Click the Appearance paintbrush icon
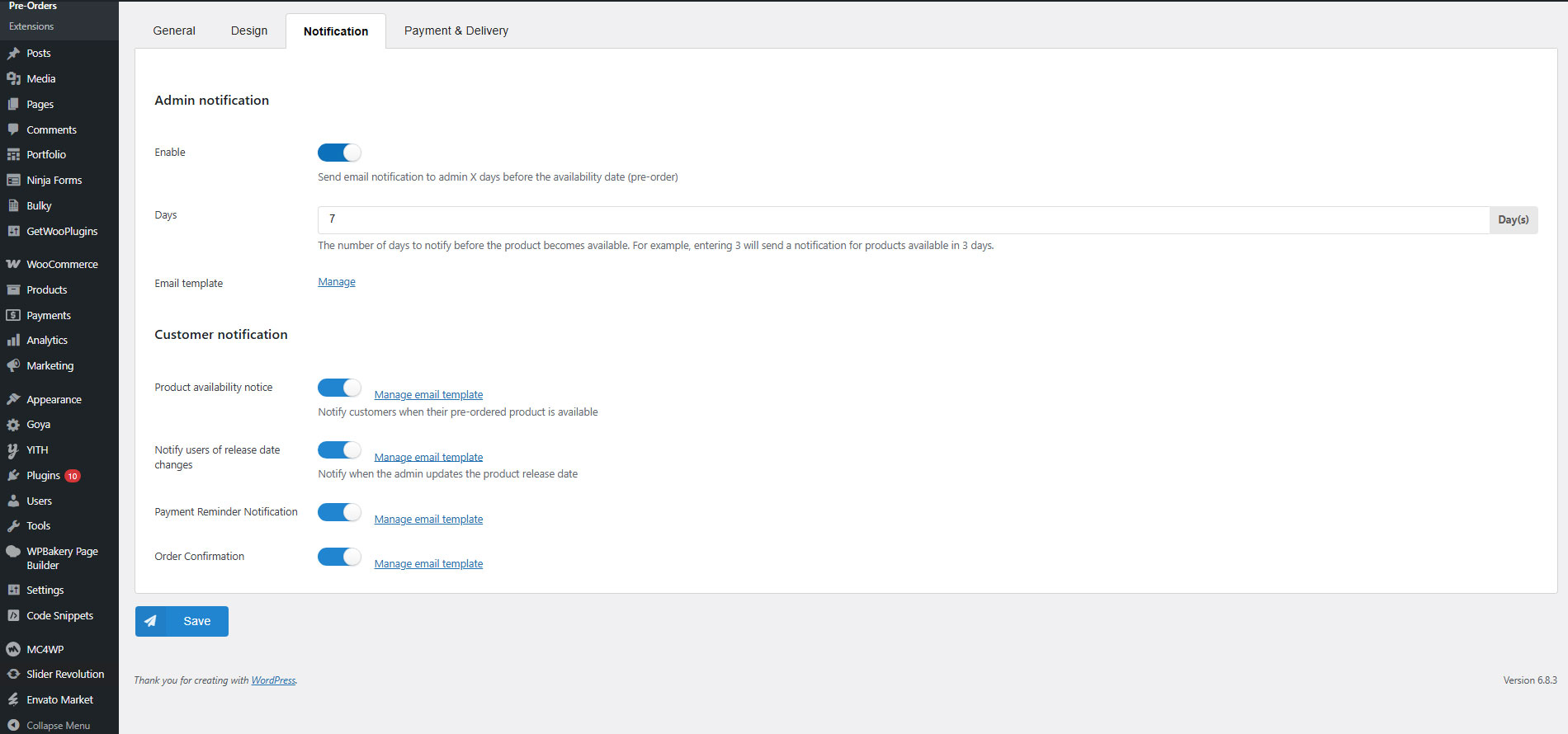 (x=13, y=399)
